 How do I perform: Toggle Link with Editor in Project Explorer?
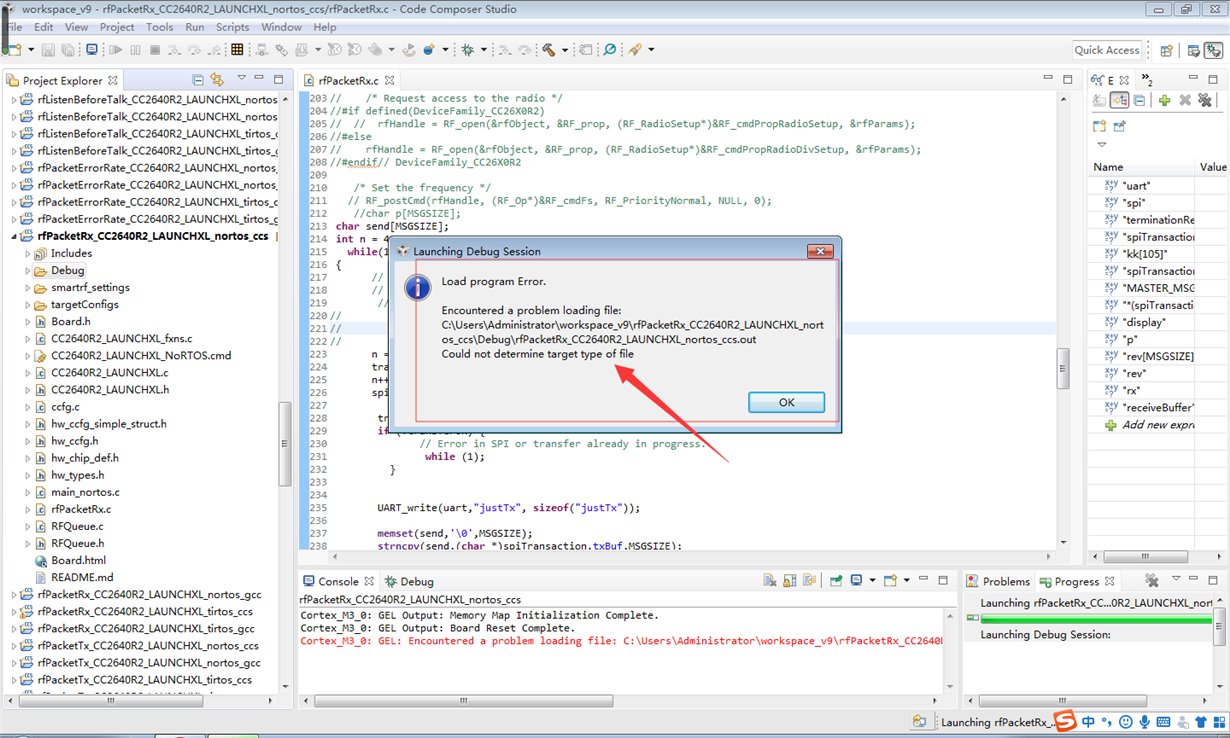217,80
